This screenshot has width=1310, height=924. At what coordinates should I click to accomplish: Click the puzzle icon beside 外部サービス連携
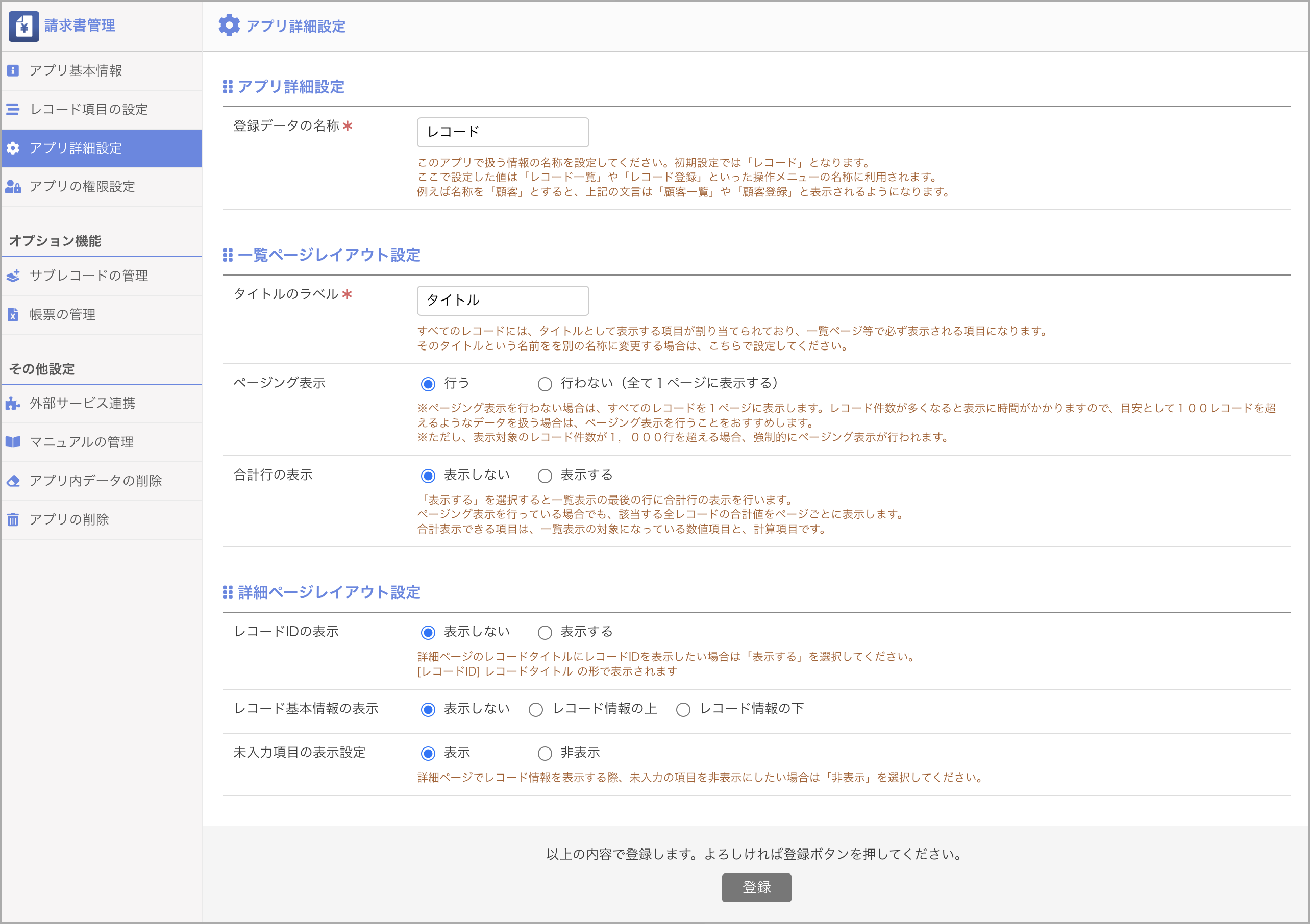click(13, 404)
